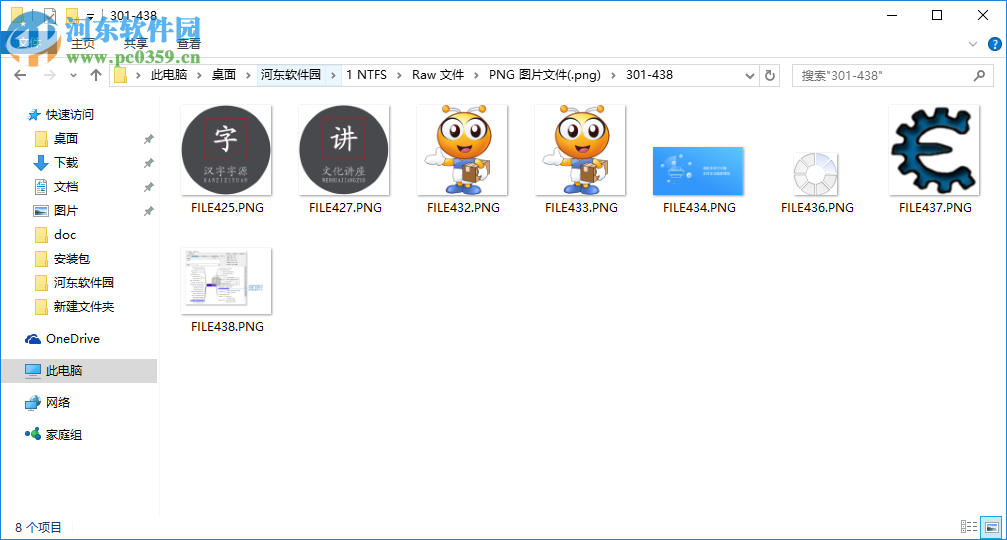Click the pin icon beside 图片
1007x540 pixels.
pyautogui.click(x=148, y=211)
